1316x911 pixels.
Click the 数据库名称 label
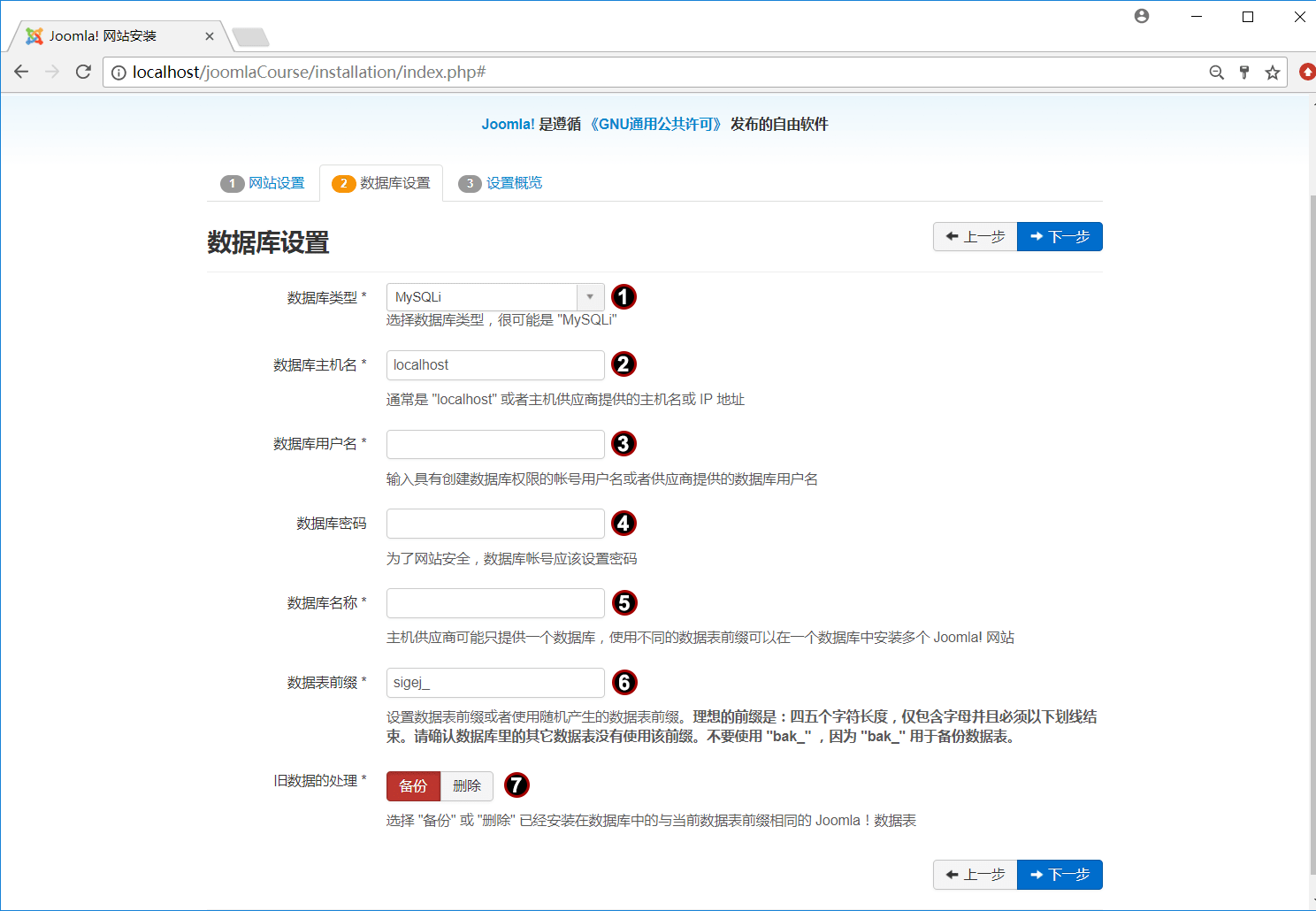click(x=326, y=603)
